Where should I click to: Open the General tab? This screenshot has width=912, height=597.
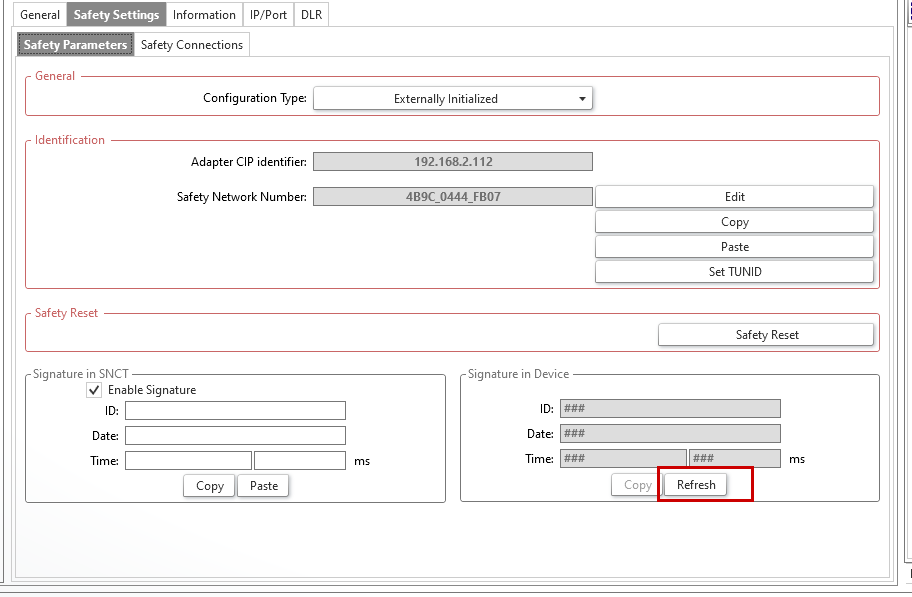(x=40, y=15)
